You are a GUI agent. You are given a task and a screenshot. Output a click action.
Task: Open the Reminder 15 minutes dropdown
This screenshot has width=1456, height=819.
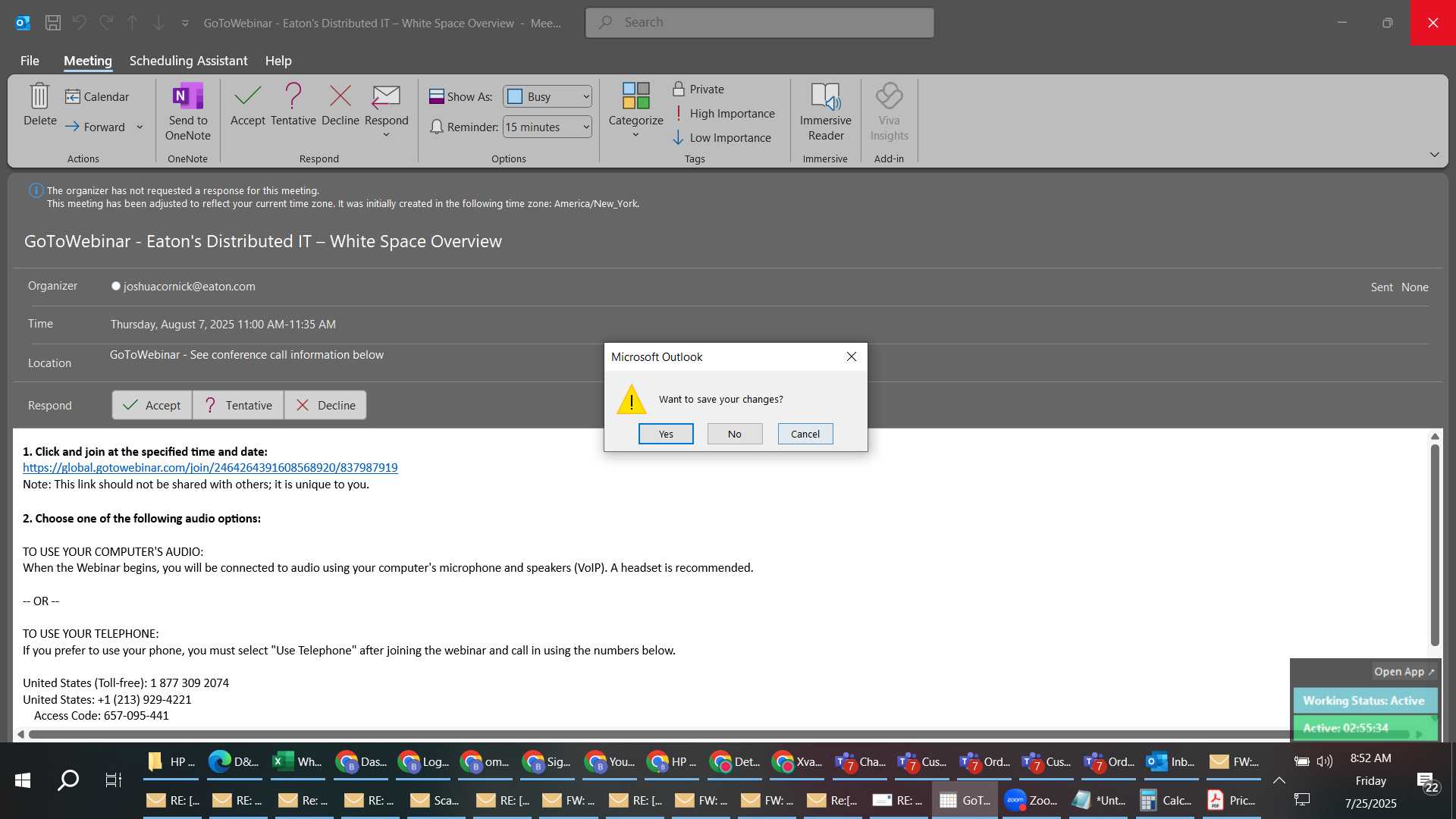pyautogui.click(x=548, y=127)
